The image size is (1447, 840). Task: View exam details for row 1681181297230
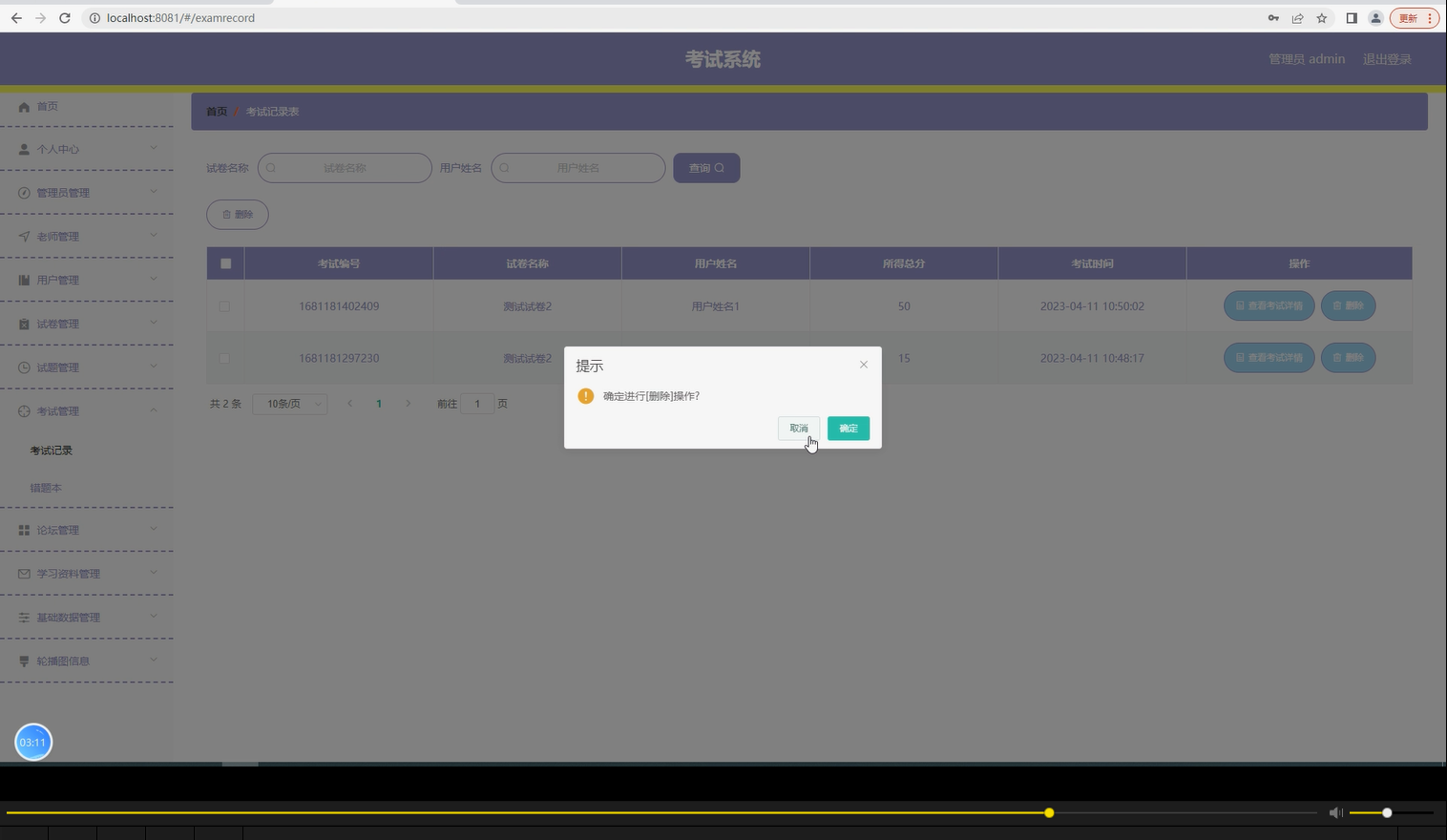click(x=1269, y=358)
